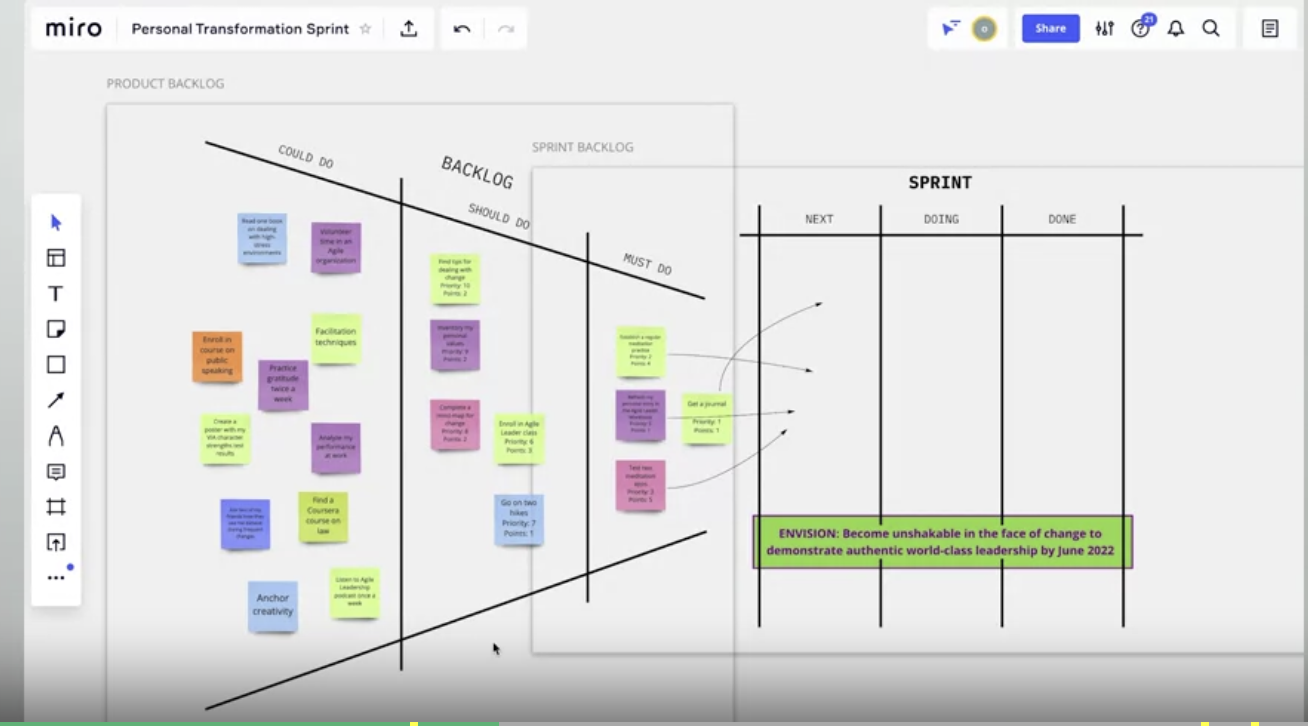Select the Pen drawing tool
The image size is (1308, 726).
point(56,436)
